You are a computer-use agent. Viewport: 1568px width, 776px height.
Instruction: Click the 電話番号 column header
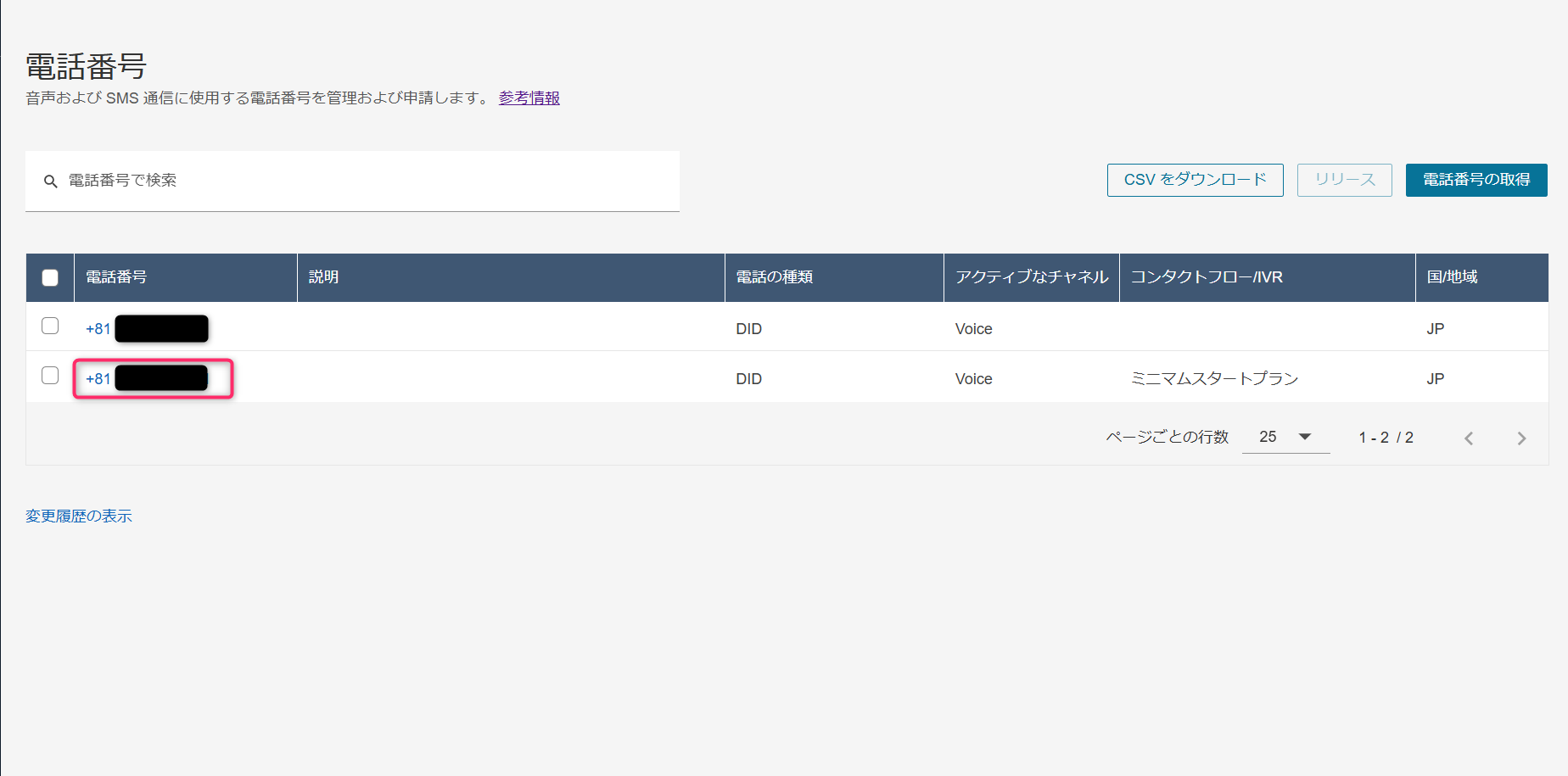click(116, 277)
